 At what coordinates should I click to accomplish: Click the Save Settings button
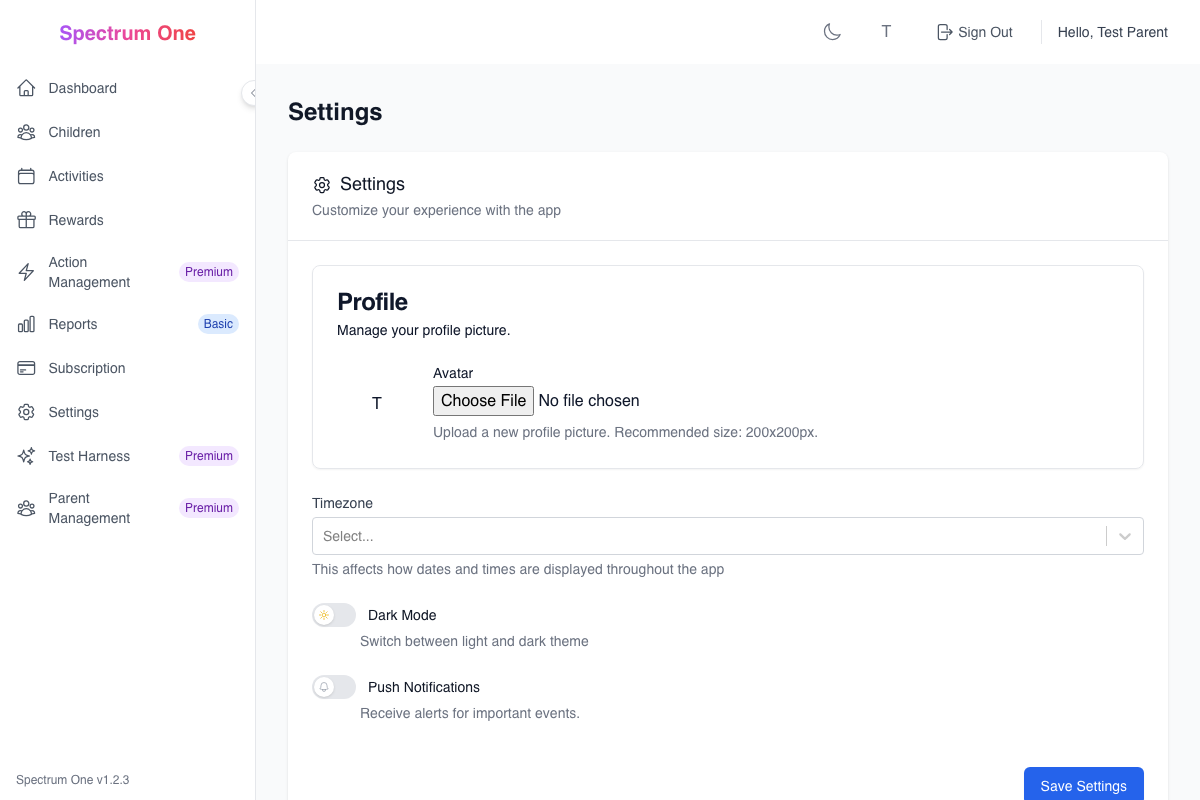pyautogui.click(x=1083, y=786)
